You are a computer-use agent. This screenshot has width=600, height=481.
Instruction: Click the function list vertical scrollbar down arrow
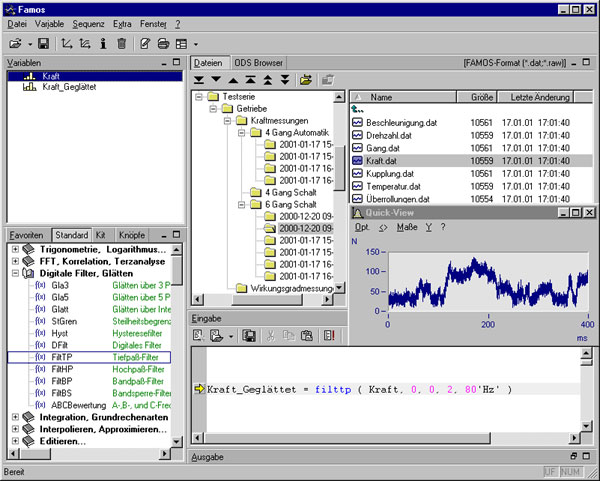point(177,442)
